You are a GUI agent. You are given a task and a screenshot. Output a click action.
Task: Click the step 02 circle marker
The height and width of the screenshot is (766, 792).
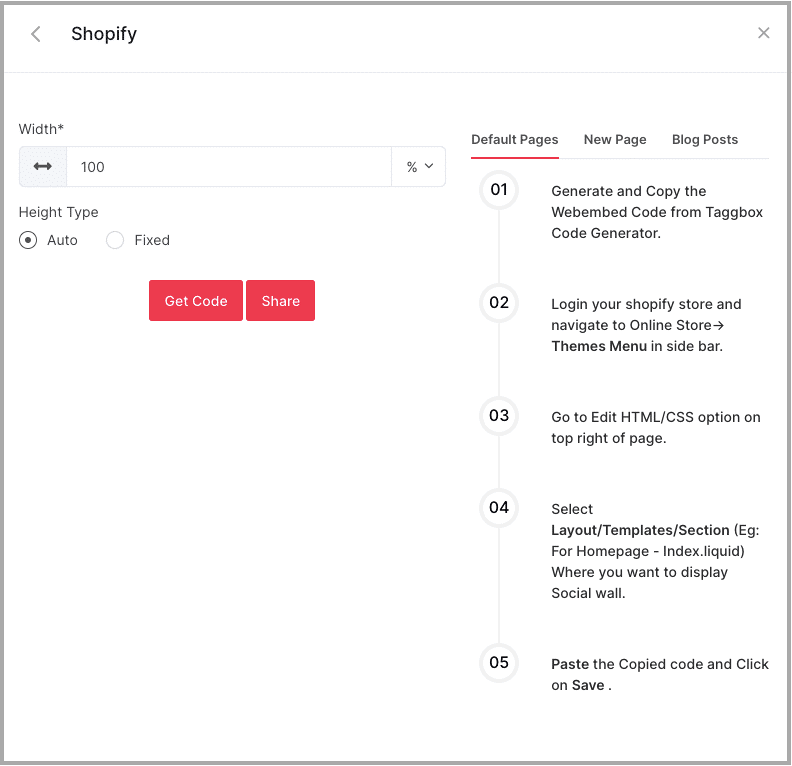pyautogui.click(x=499, y=303)
